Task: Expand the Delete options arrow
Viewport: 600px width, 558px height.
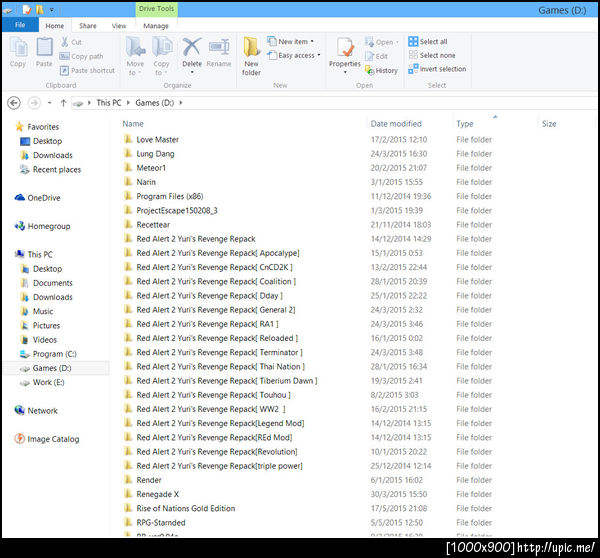Action: [x=192, y=72]
